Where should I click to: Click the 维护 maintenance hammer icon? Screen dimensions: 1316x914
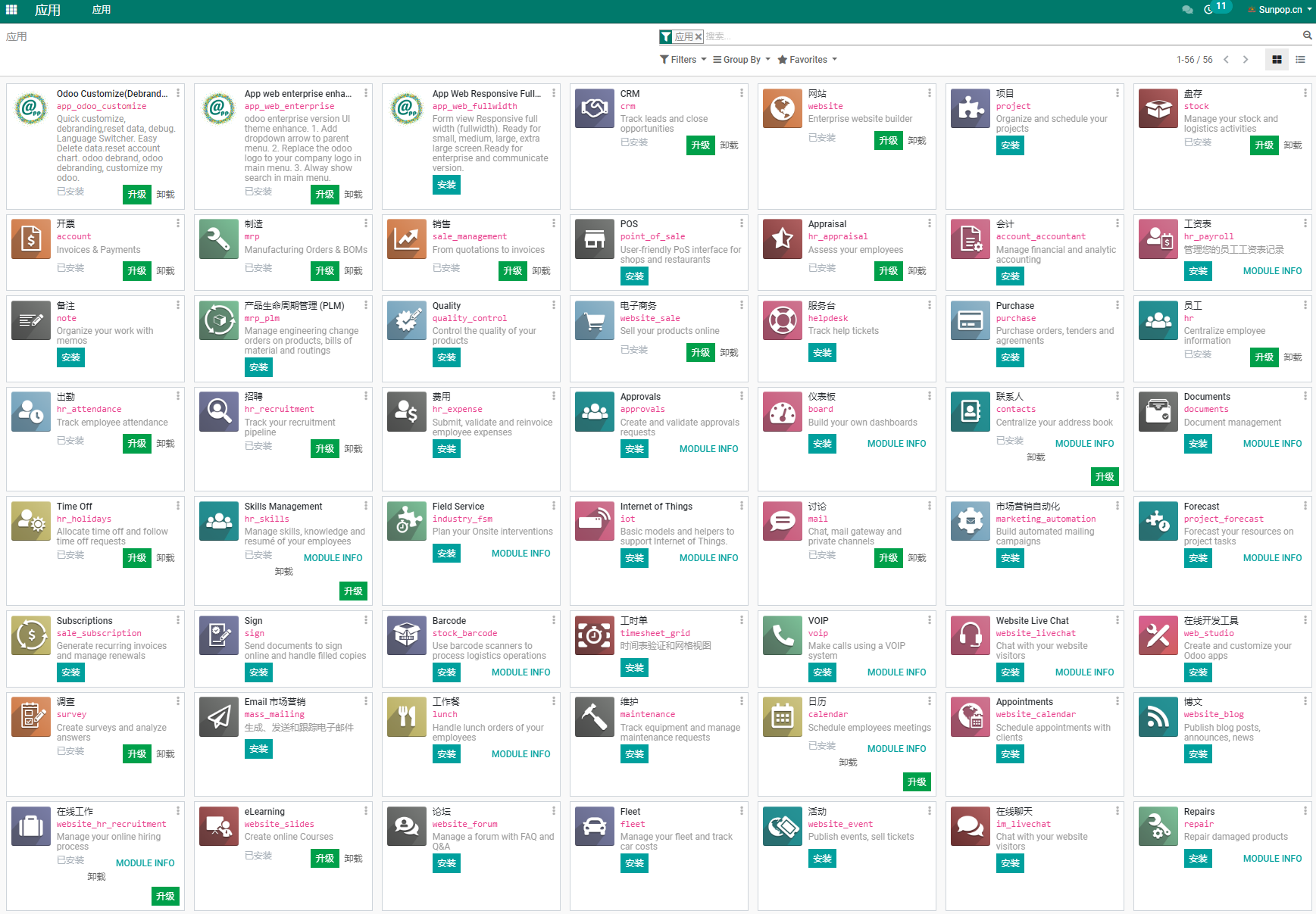click(x=595, y=717)
